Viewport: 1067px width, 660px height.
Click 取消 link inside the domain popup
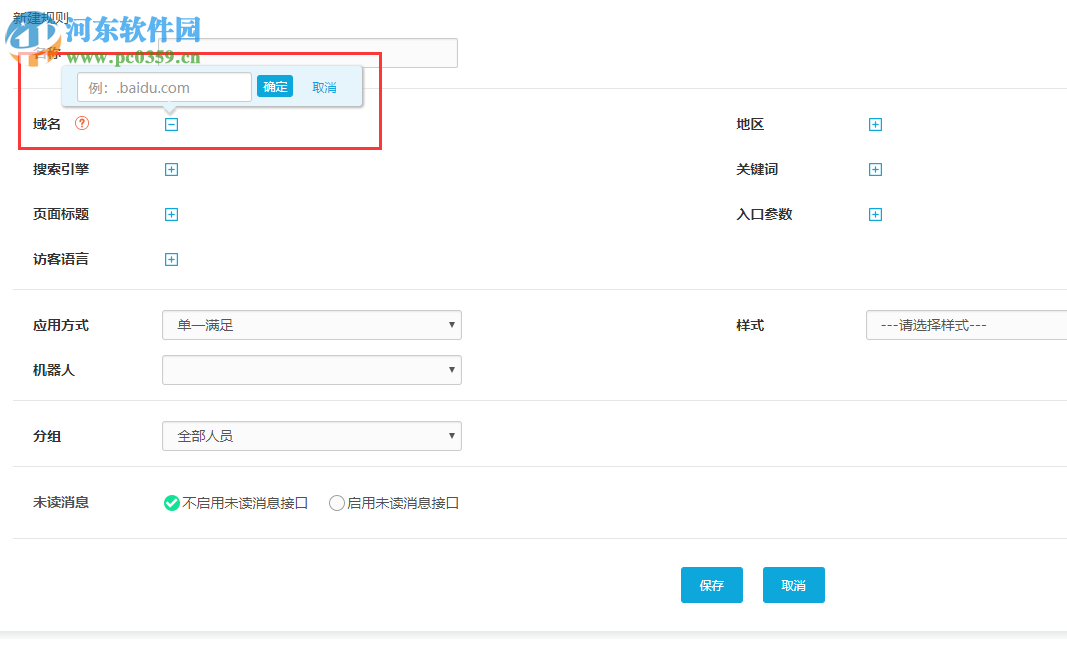323,87
